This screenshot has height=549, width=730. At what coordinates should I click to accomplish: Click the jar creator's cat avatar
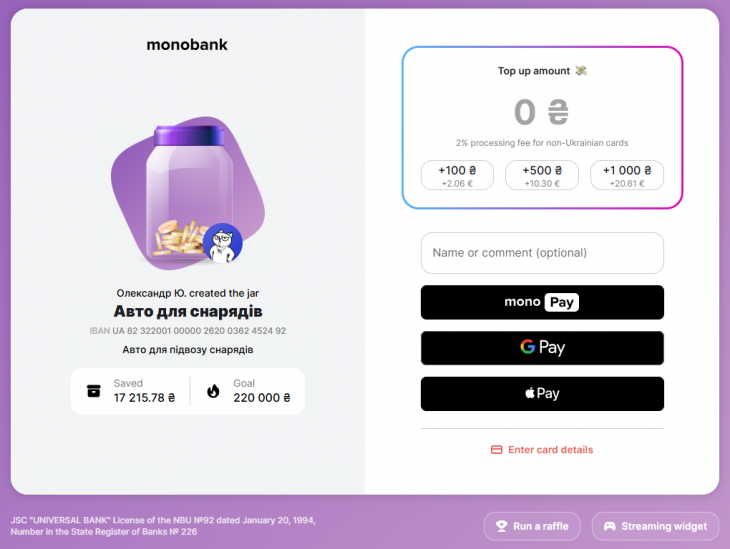pos(222,243)
